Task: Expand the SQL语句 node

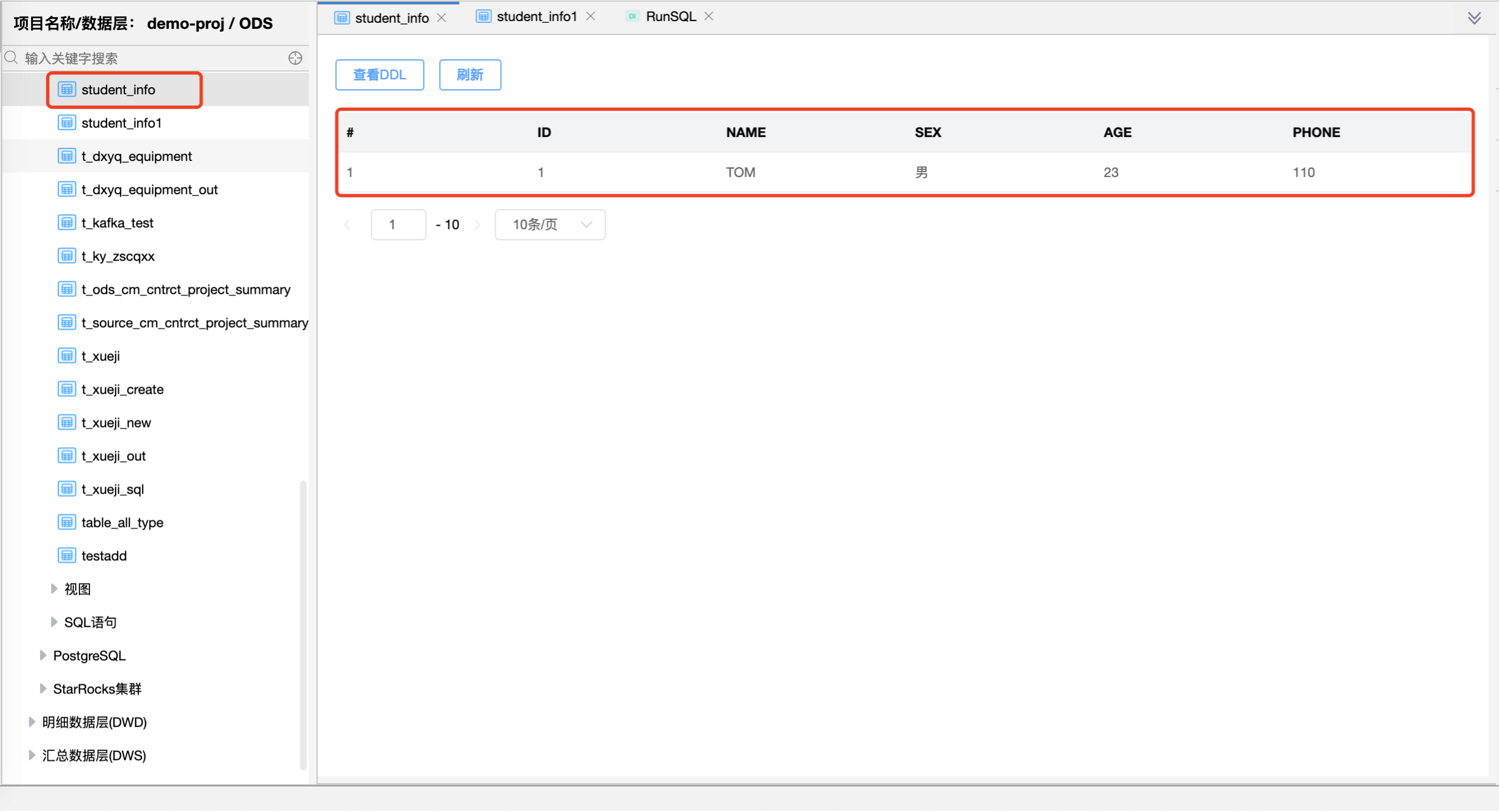Action: 54,621
